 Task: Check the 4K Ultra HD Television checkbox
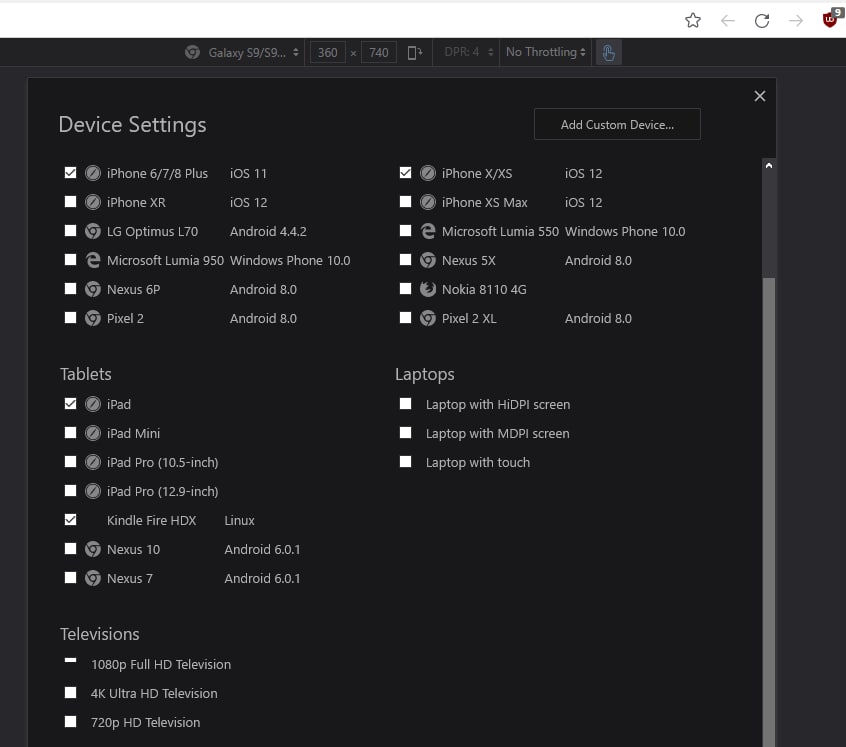click(x=70, y=693)
